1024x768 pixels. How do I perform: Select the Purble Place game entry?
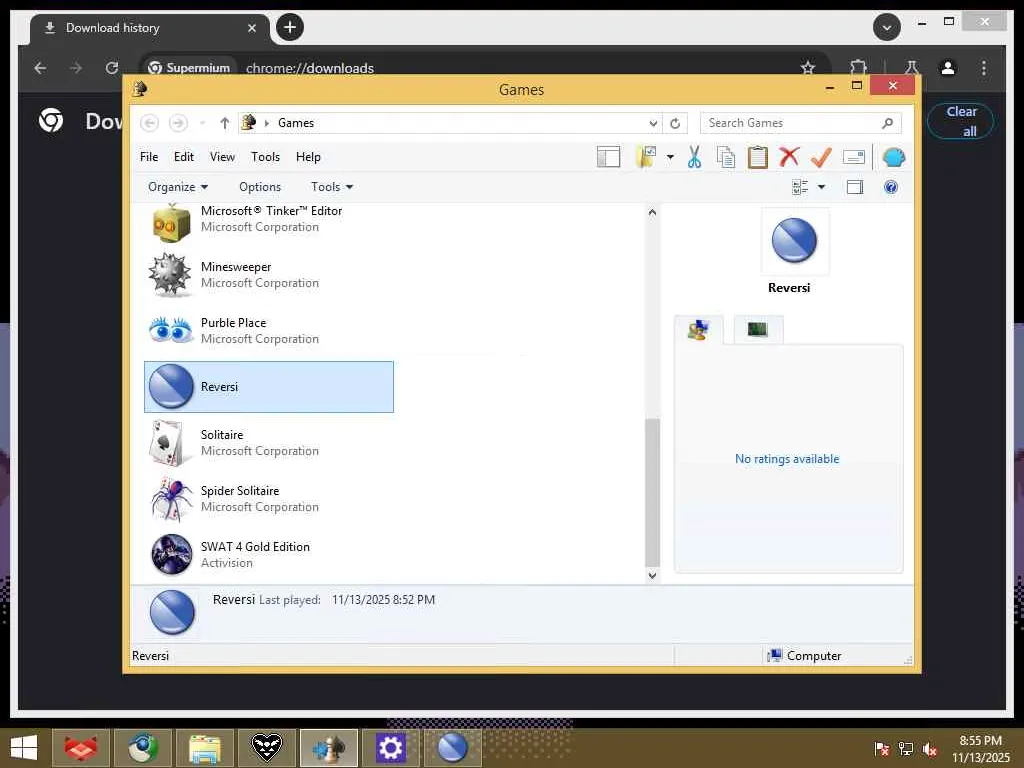pyautogui.click(x=269, y=330)
